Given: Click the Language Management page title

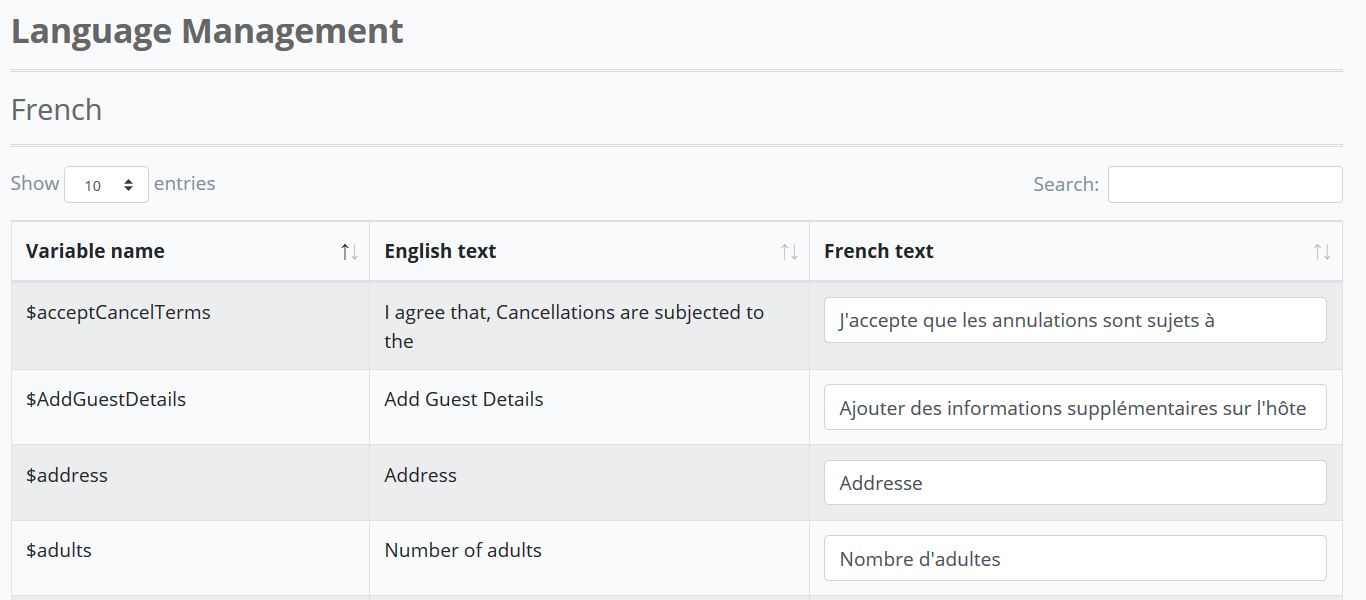Looking at the screenshot, I should (x=206, y=31).
